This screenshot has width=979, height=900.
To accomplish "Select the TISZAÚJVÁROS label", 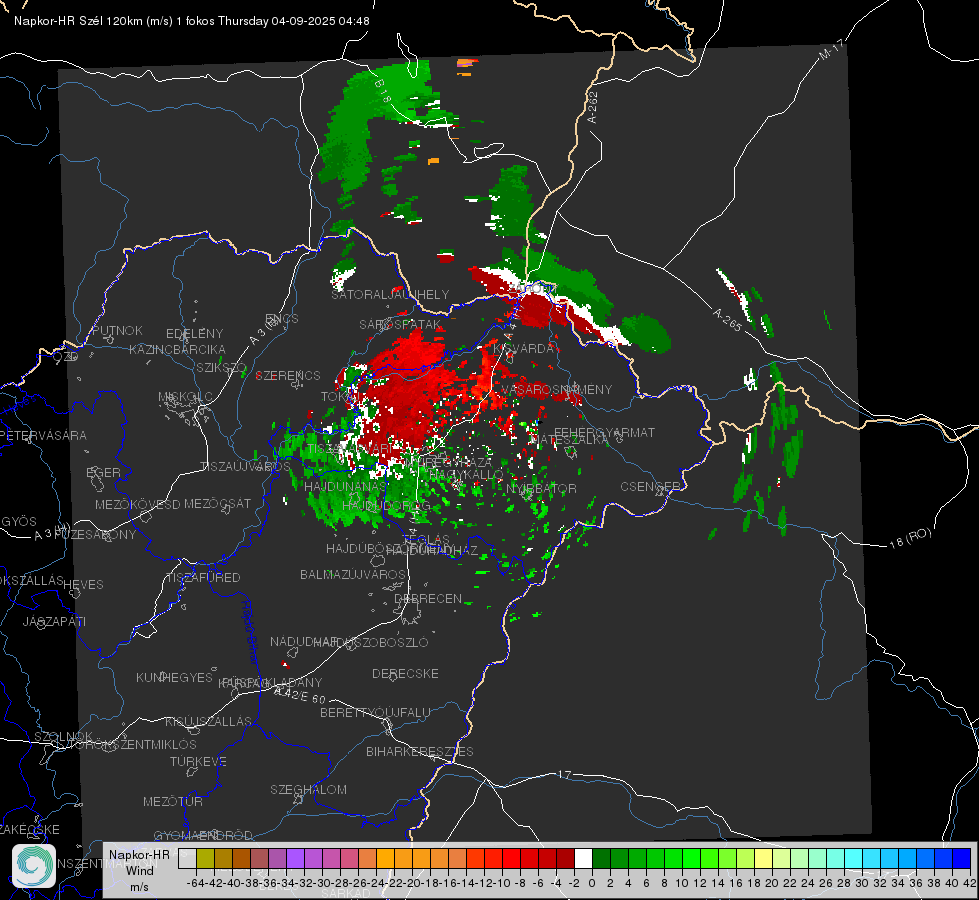I will click(x=245, y=467).
